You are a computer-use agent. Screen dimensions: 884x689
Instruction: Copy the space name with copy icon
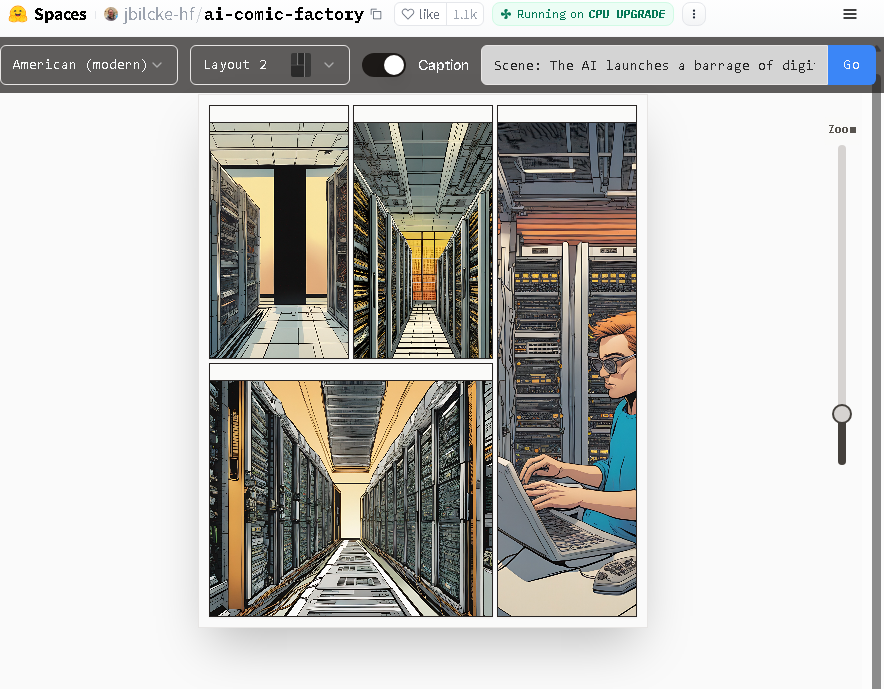pyautogui.click(x=377, y=15)
